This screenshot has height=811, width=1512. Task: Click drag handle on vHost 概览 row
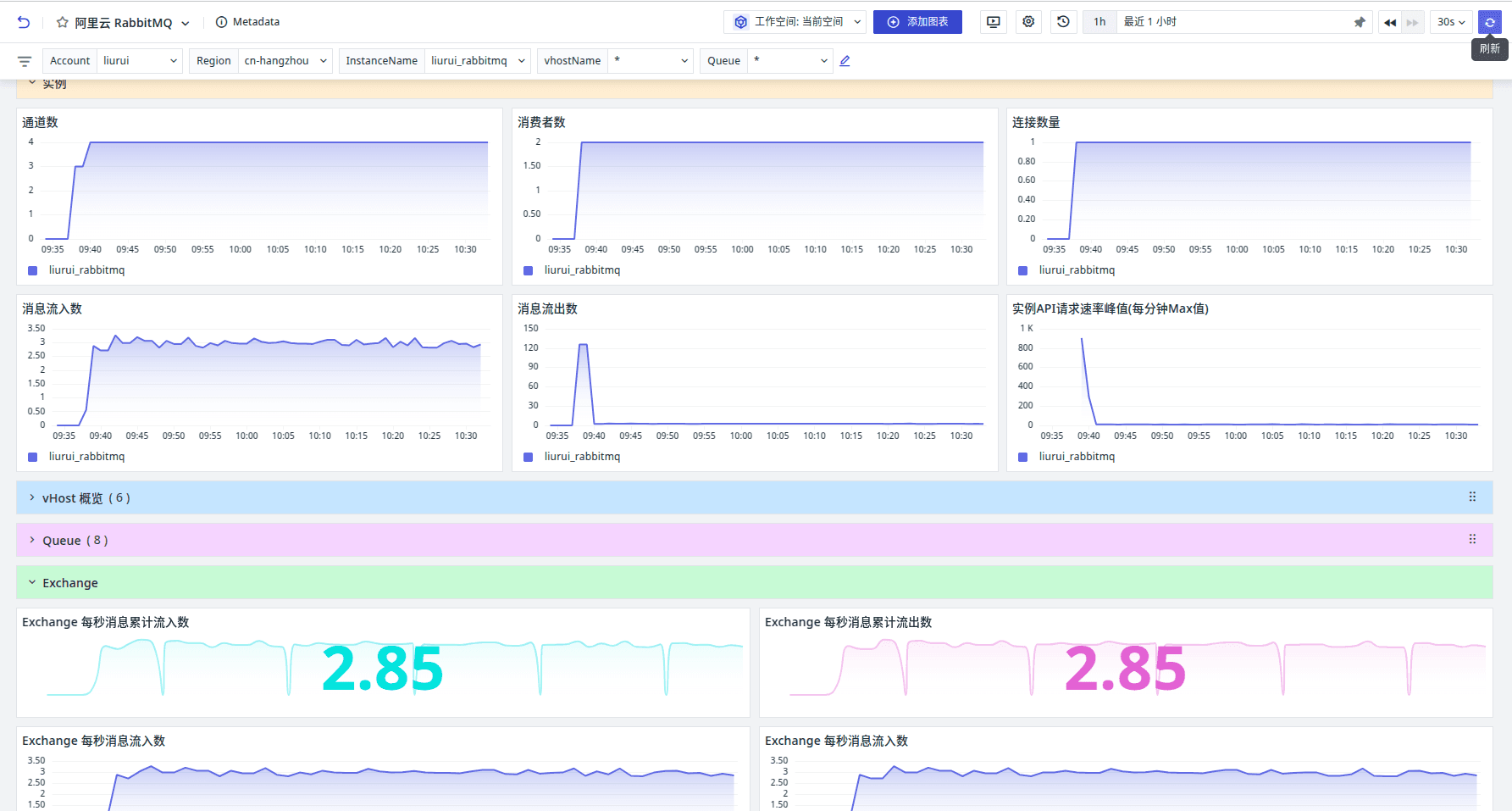[x=1472, y=497]
